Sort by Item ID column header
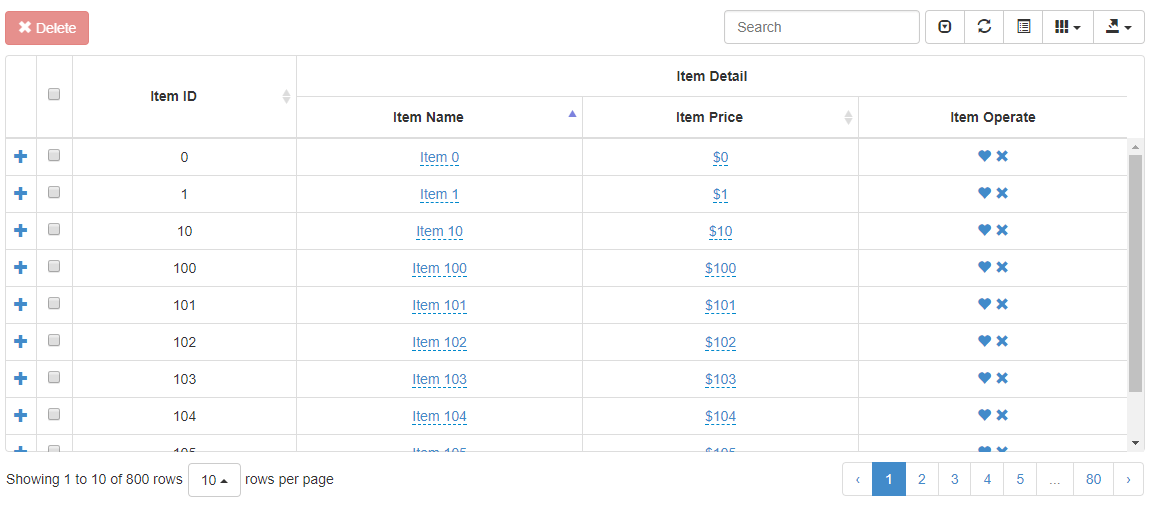Image resolution: width=1155 pixels, height=509 pixels. 184,96
